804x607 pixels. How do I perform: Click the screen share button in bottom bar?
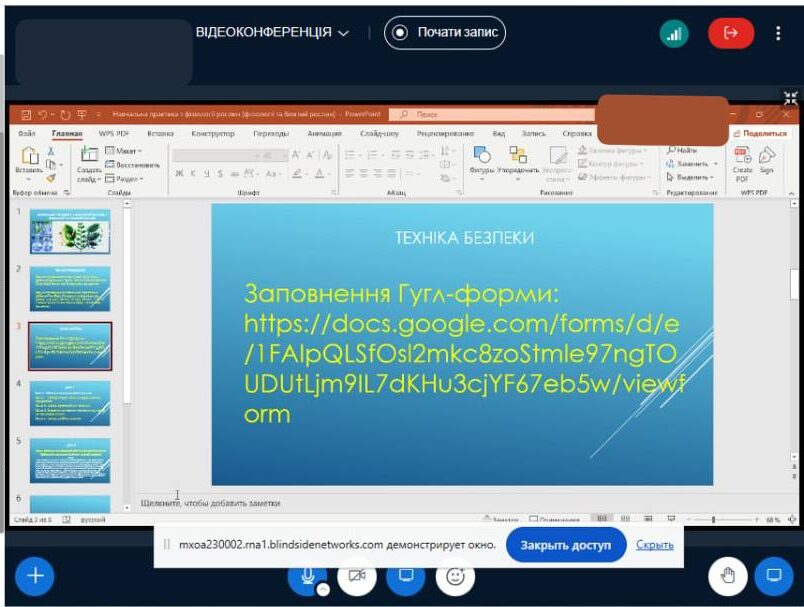[x=406, y=576]
